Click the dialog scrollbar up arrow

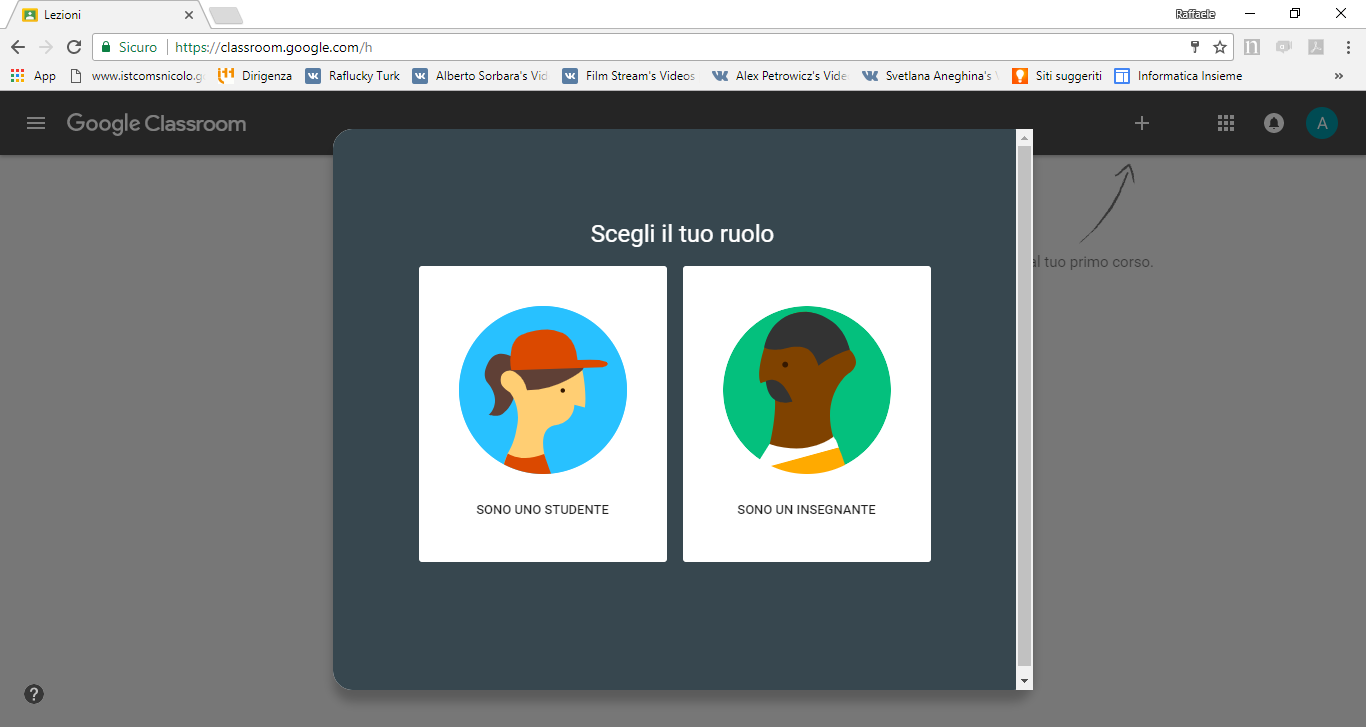(x=1023, y=137)
